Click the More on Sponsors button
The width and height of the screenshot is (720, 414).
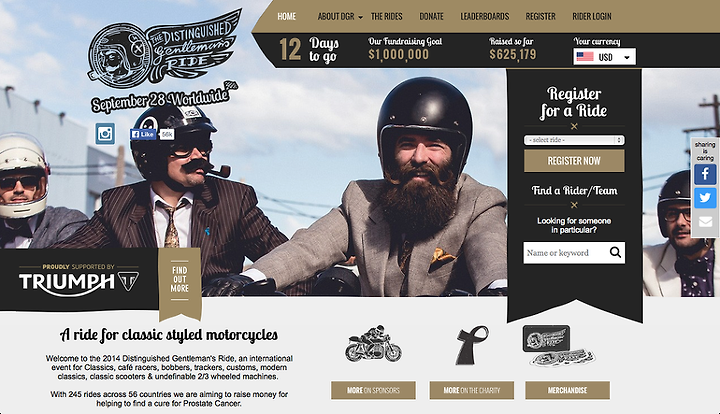pyautogui.click(x=373, y=390)
